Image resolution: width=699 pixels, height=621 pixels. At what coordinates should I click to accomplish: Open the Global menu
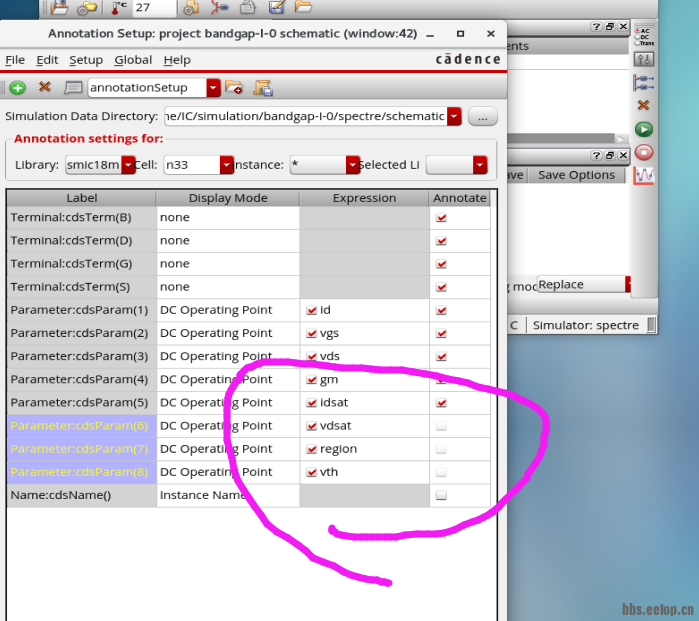133,60
